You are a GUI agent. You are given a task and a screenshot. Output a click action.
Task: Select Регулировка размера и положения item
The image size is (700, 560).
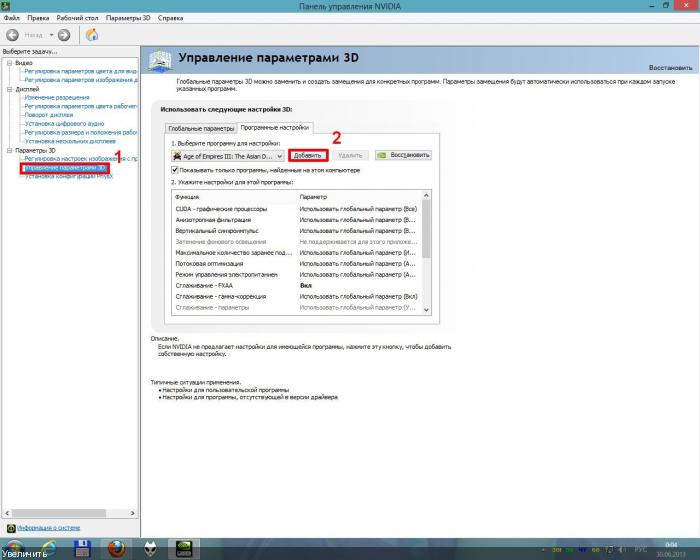click(x=81, y=133)
